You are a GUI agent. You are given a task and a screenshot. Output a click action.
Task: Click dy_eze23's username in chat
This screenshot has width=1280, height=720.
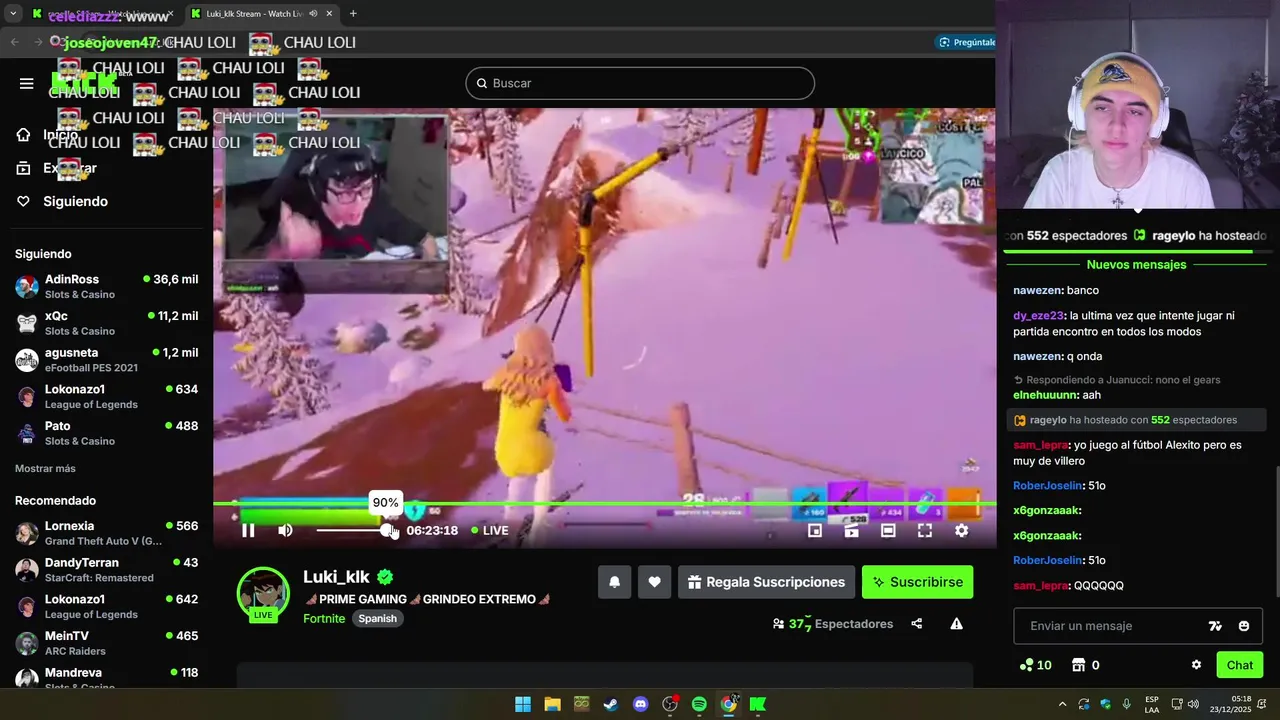click(1039, 315)
